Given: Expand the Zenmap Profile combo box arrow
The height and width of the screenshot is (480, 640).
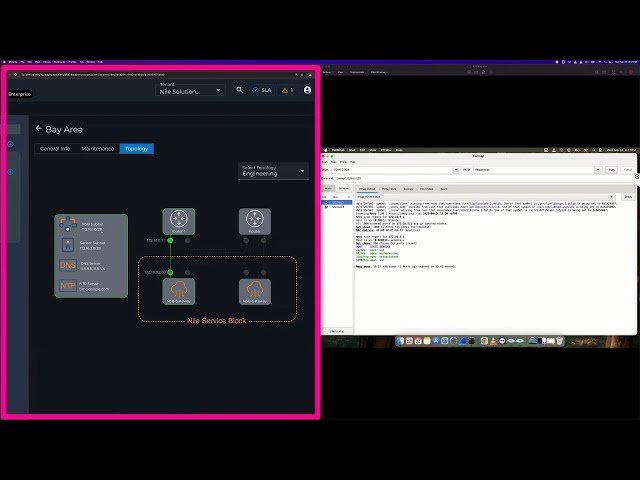Looking at the screenshot, I should pos(598,169).
